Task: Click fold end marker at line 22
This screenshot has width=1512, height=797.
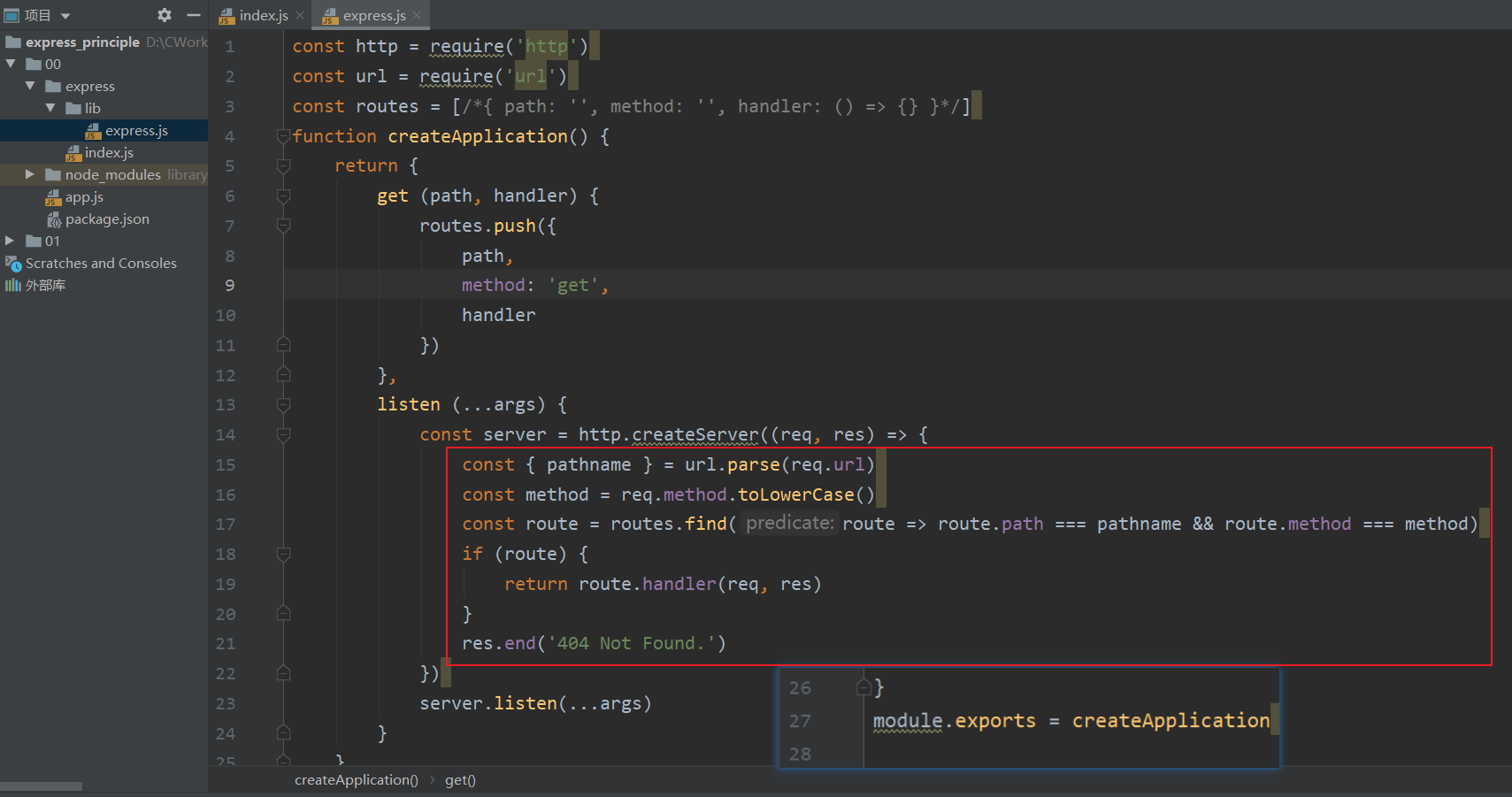Action: tap(283, 673)
